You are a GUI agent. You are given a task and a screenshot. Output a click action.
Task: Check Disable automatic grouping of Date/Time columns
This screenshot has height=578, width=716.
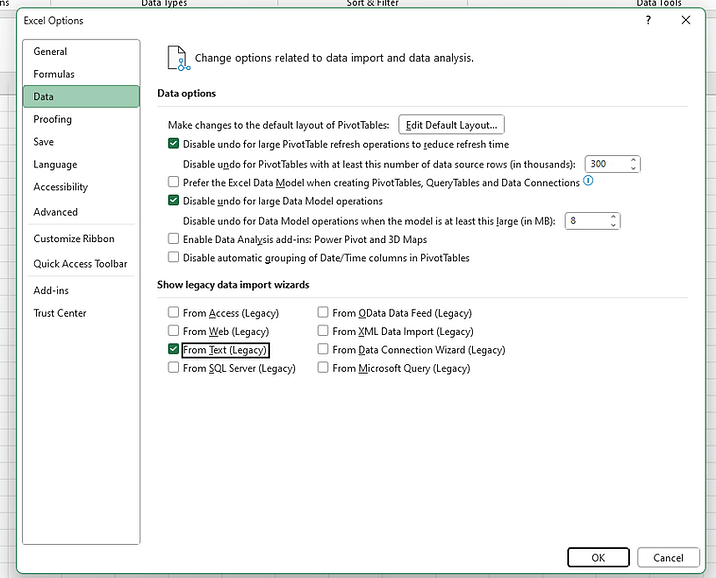tap(174, 257)
